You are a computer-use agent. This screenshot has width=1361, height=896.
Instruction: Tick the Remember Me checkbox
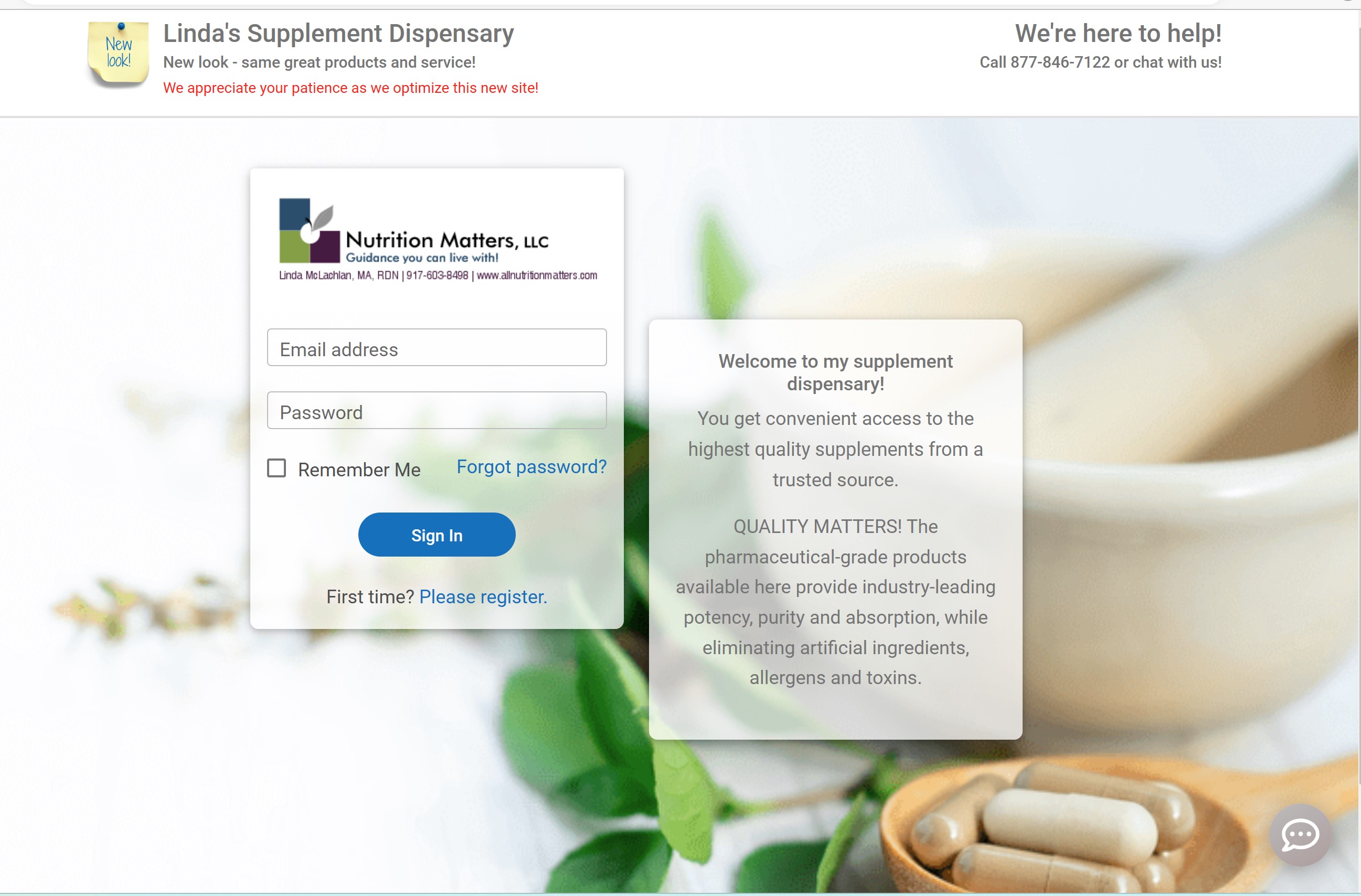pyautogui.click(x=276, y=468)
